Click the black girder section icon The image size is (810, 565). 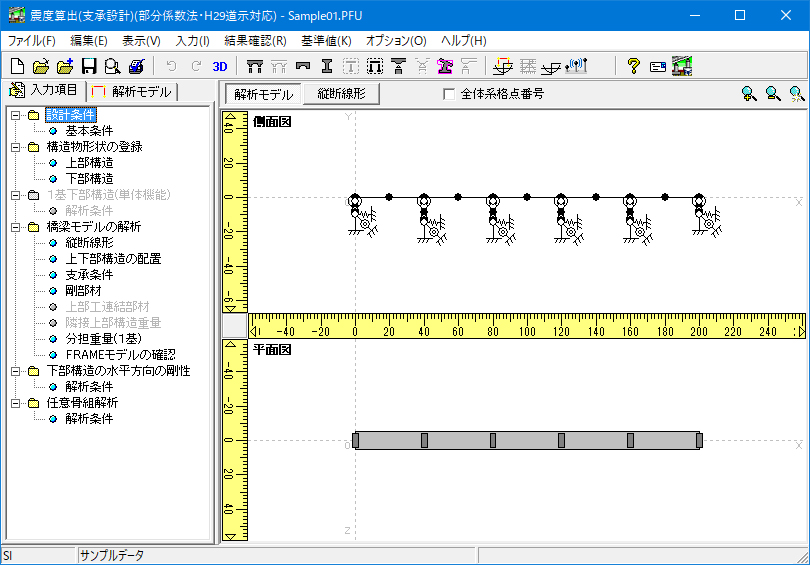pyautogui.click(x=303, y=66)
